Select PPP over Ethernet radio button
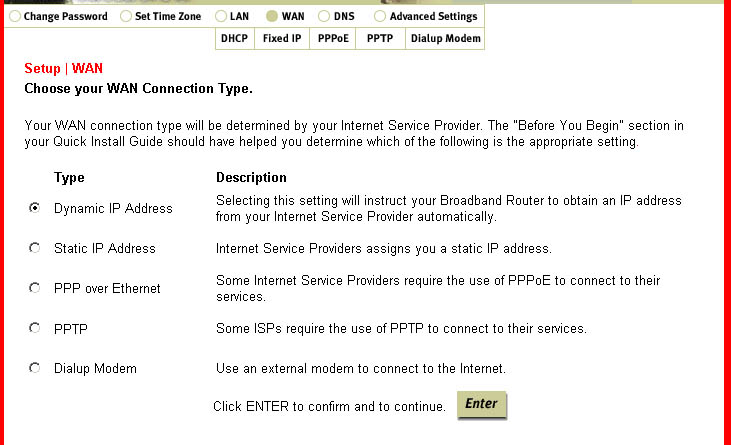Image resolution: width=731 pixels, height=445 pixels. (x=35, y=288)
